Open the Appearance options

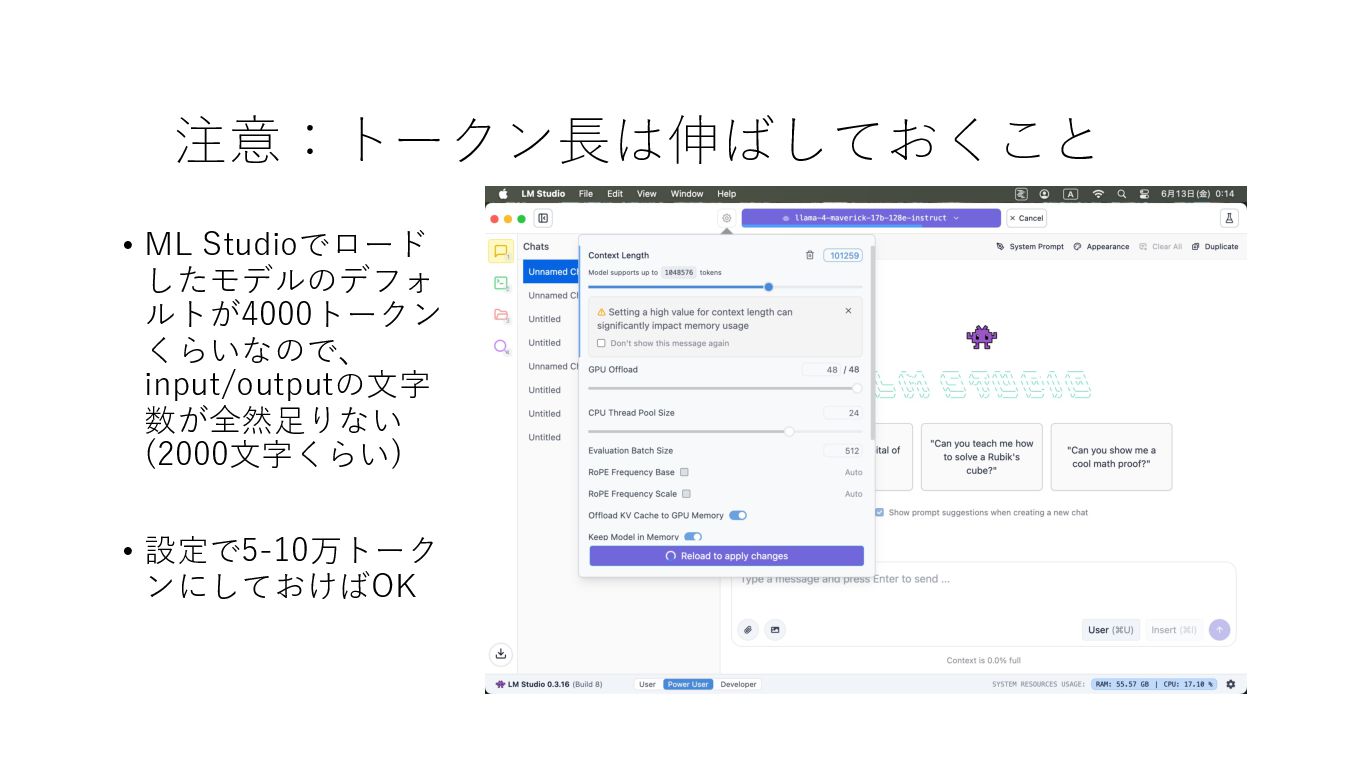click(1101, 247)
